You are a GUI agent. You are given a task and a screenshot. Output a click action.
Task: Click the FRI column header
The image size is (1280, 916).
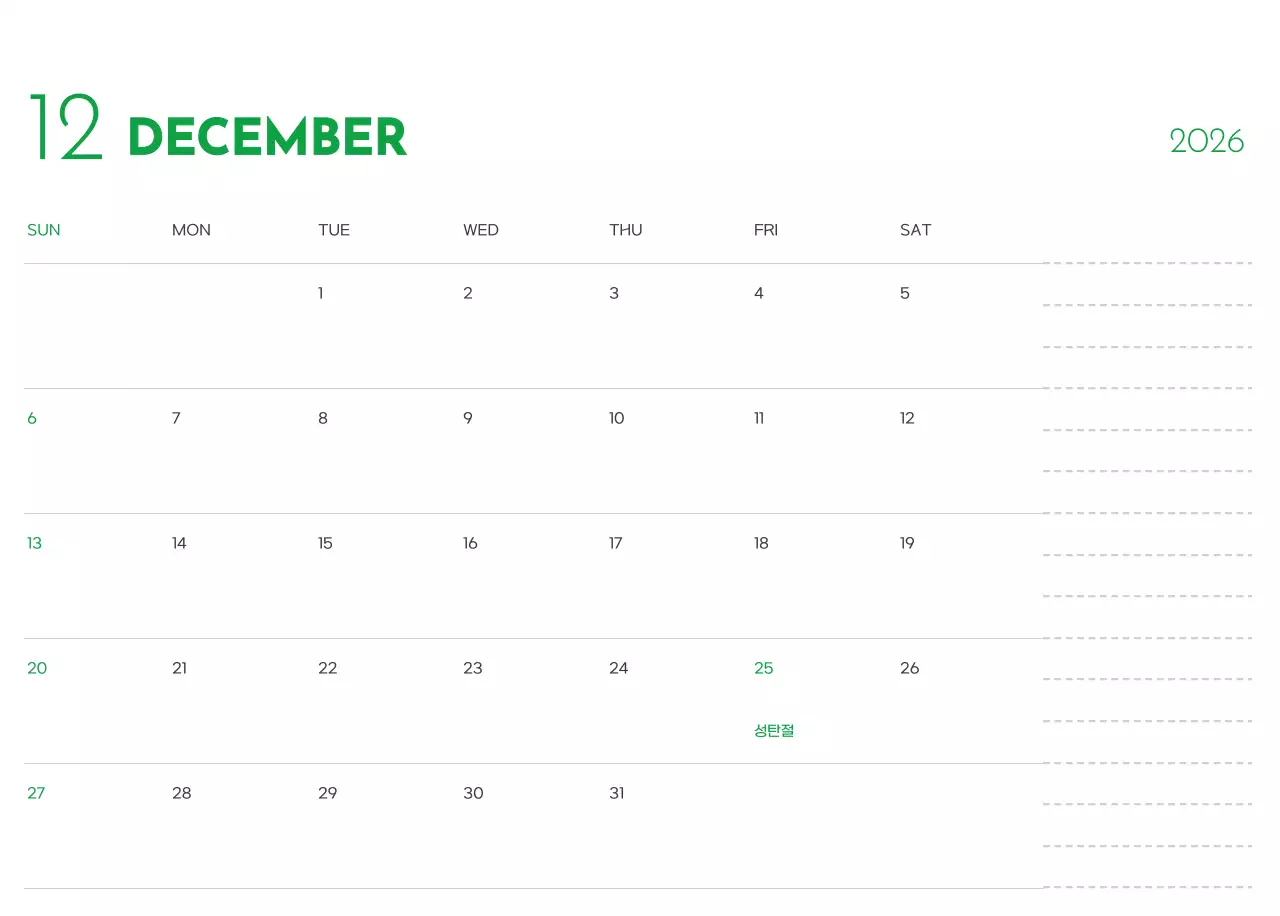click(x=765, y=230)
